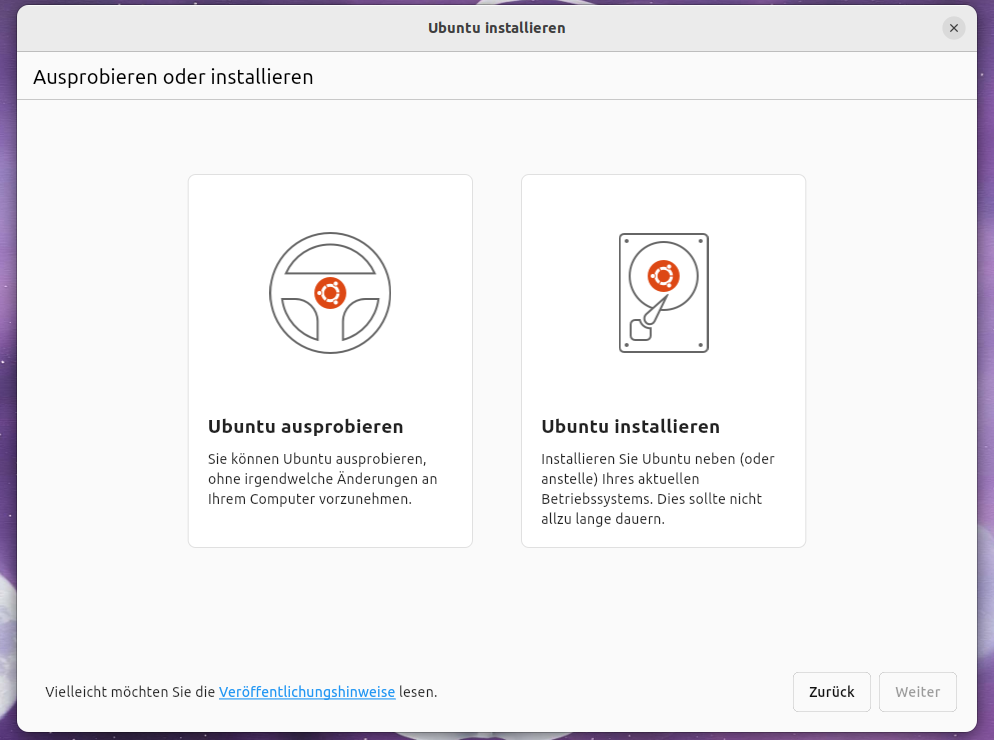Select the 'Ubuntu ausprobieren' option card

pyautogui.click(x=330, y=361)
